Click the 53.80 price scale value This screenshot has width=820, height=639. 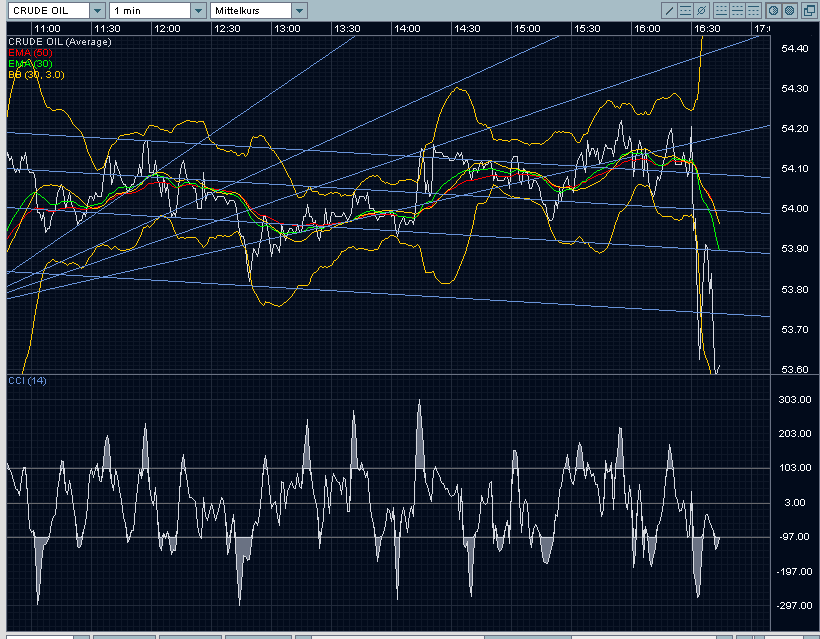[x=794, y=290]
